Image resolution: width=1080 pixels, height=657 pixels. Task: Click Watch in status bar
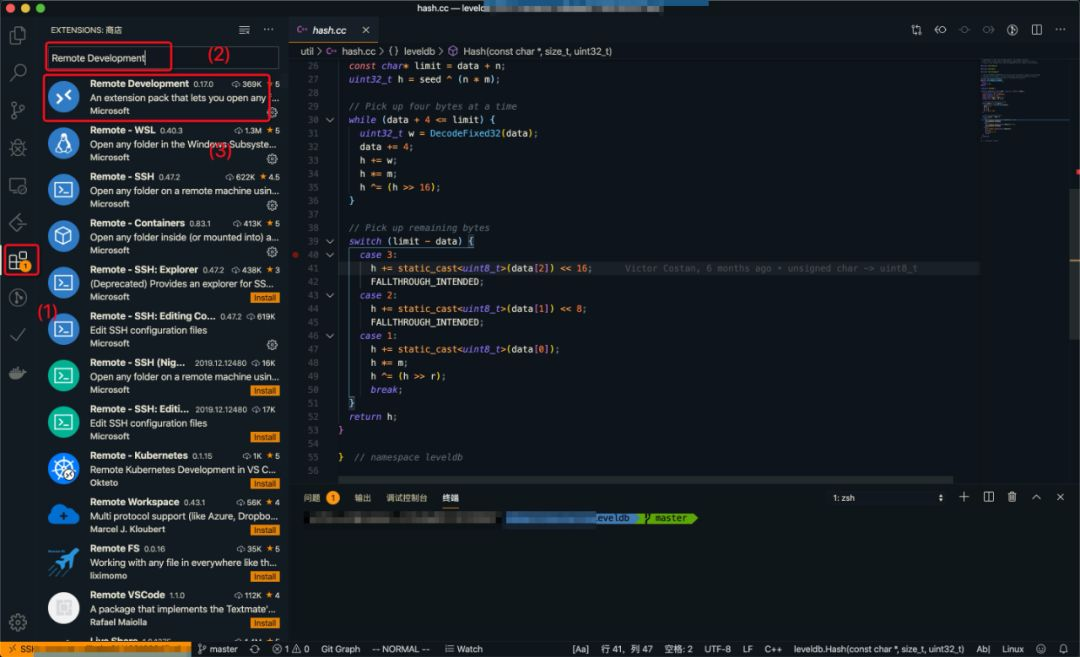coord(464,649)
